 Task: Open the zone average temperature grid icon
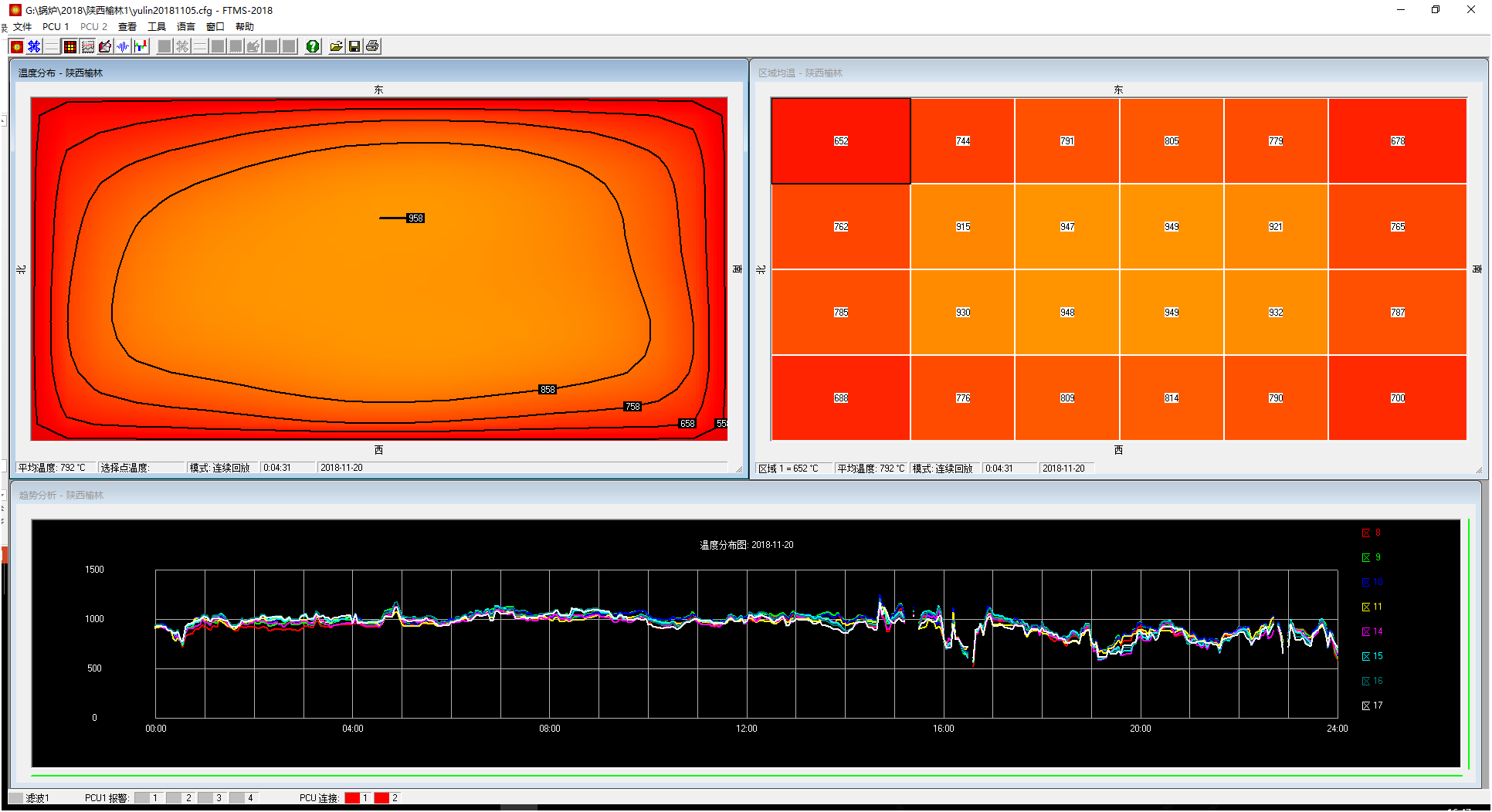(x=70, y=46)
